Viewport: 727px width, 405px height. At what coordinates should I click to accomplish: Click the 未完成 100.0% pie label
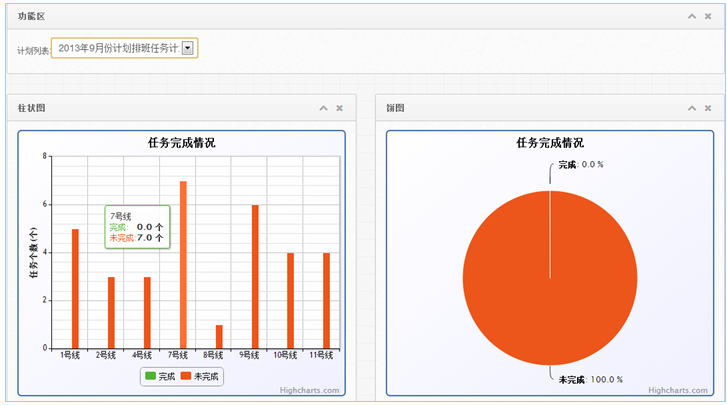pos(590,379)
